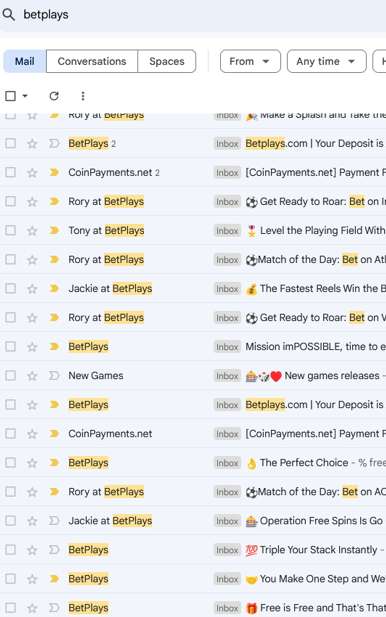Toggle importance marker on Mission imPOSSIBLE email
The width and height of the screenshot is (386, 617).
pos(54,347)
